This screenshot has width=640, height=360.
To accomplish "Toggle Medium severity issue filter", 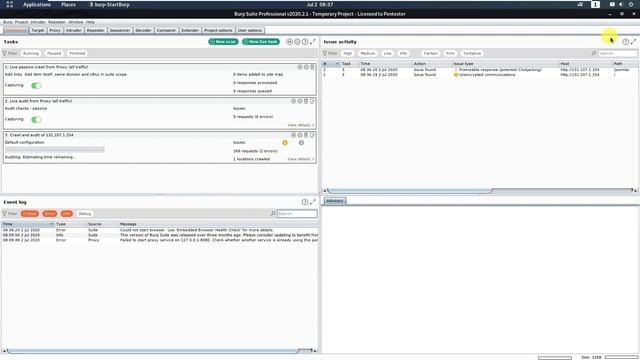I will tap(367, 53).
